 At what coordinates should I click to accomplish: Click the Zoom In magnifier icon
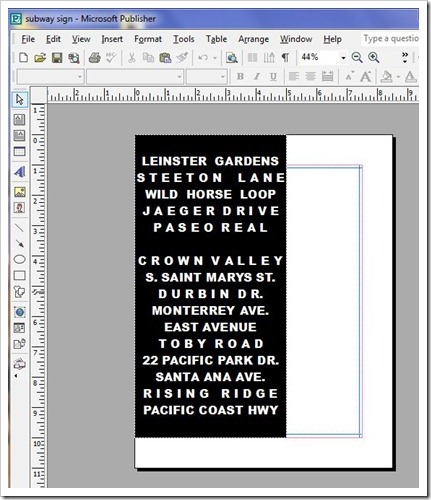[x=374, y=58]
